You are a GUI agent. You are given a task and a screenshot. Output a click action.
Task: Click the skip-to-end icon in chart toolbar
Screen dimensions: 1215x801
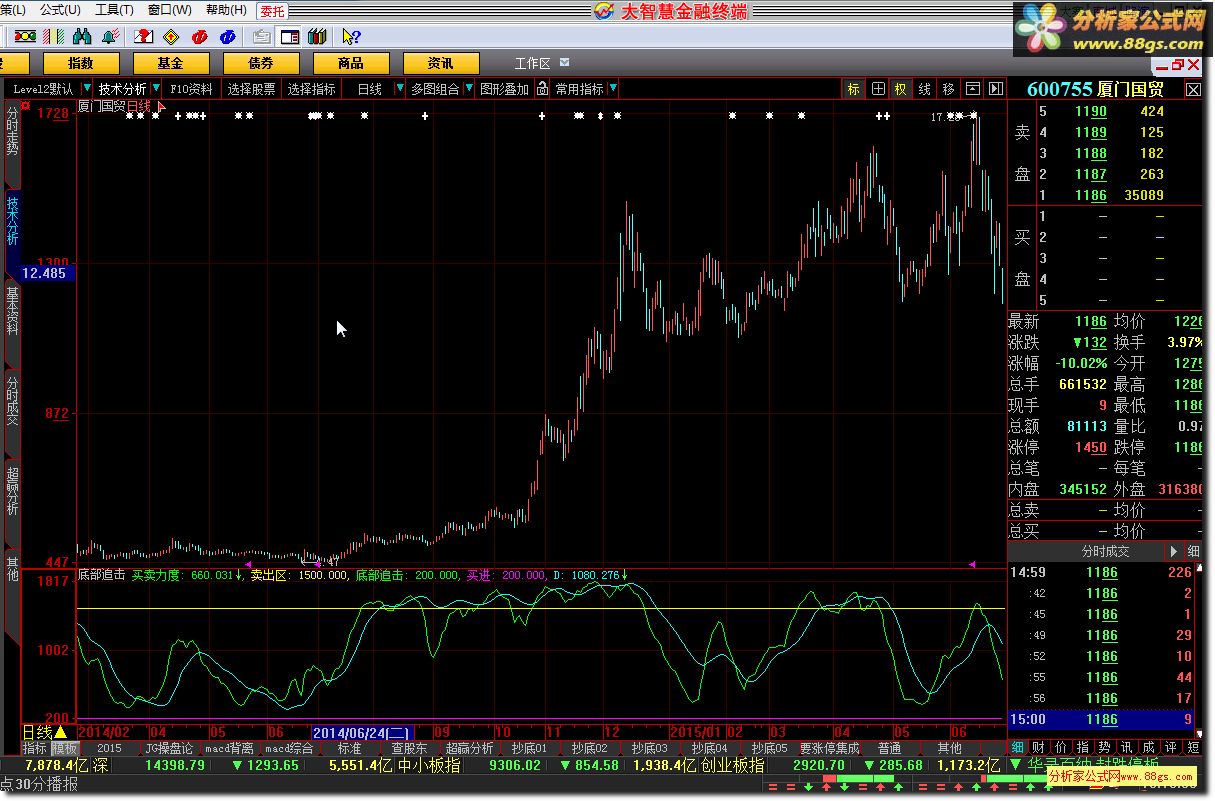tap(995, 89)
